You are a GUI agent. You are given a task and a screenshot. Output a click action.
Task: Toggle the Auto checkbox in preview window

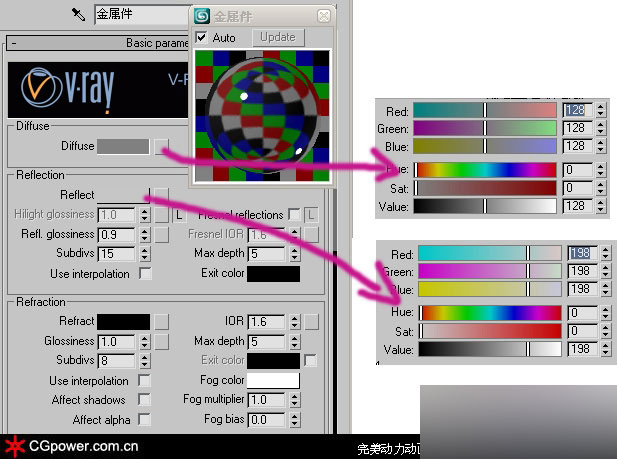(201, 38)
